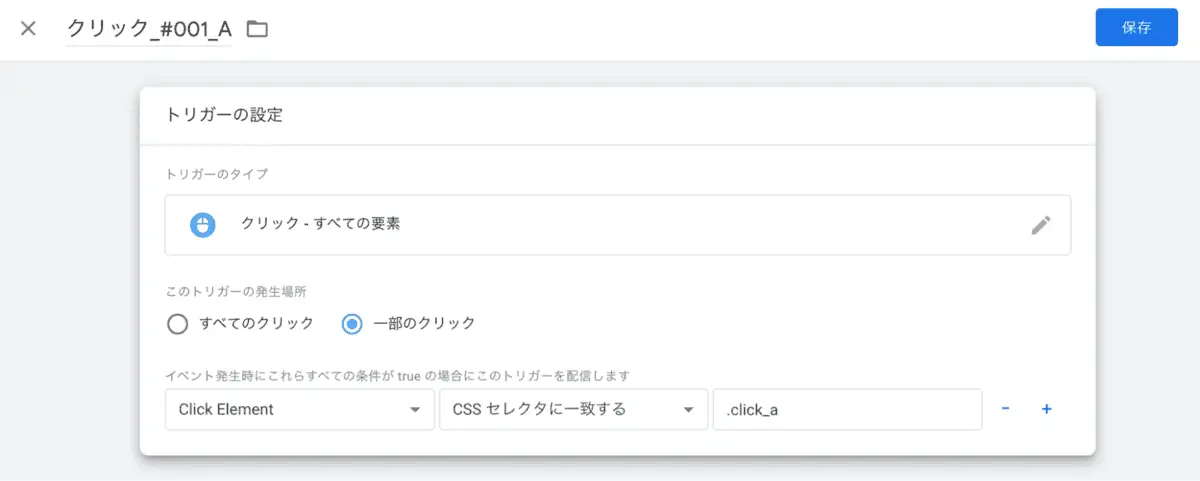Viewport: 1200px width, 481px height.
Task: Select the すべてのクリック radio button
Action: coord(177,324)
